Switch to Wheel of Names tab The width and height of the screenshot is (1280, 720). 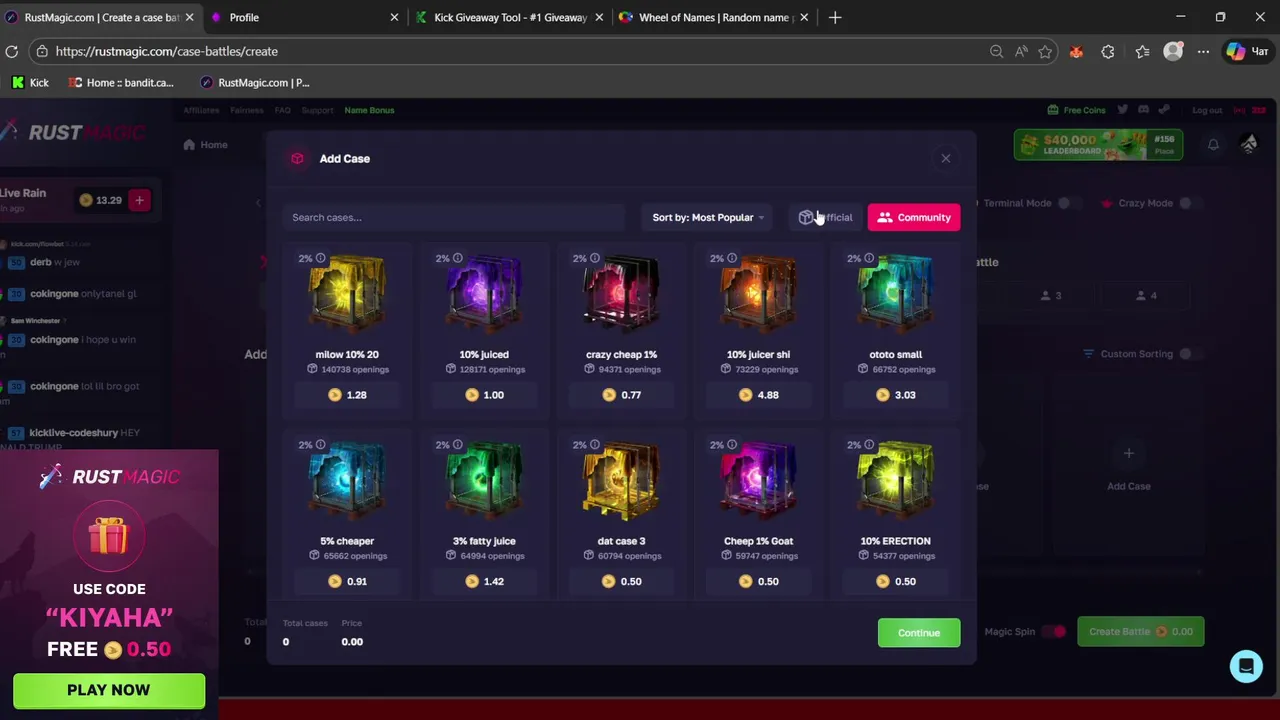click(x=714, y=17)
